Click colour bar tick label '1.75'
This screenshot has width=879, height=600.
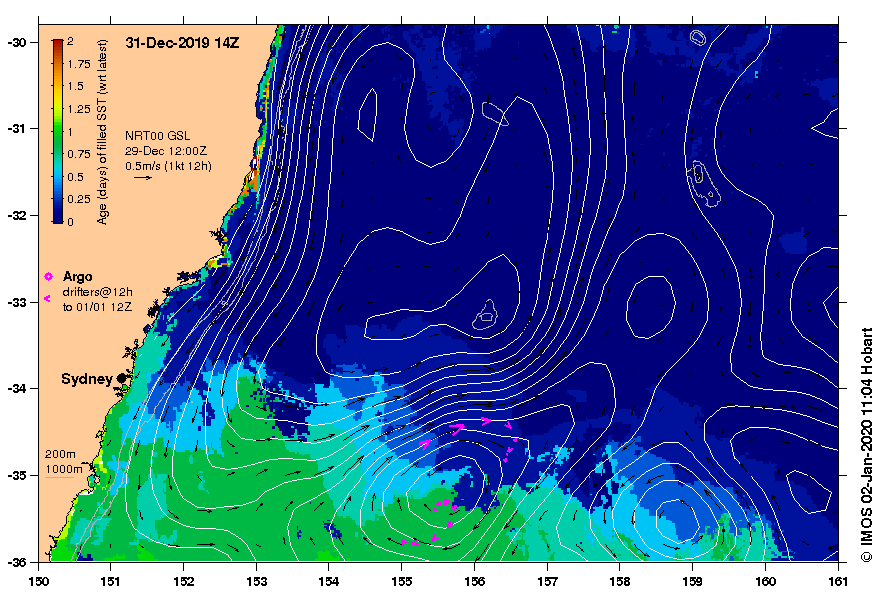tap(79, 64)
